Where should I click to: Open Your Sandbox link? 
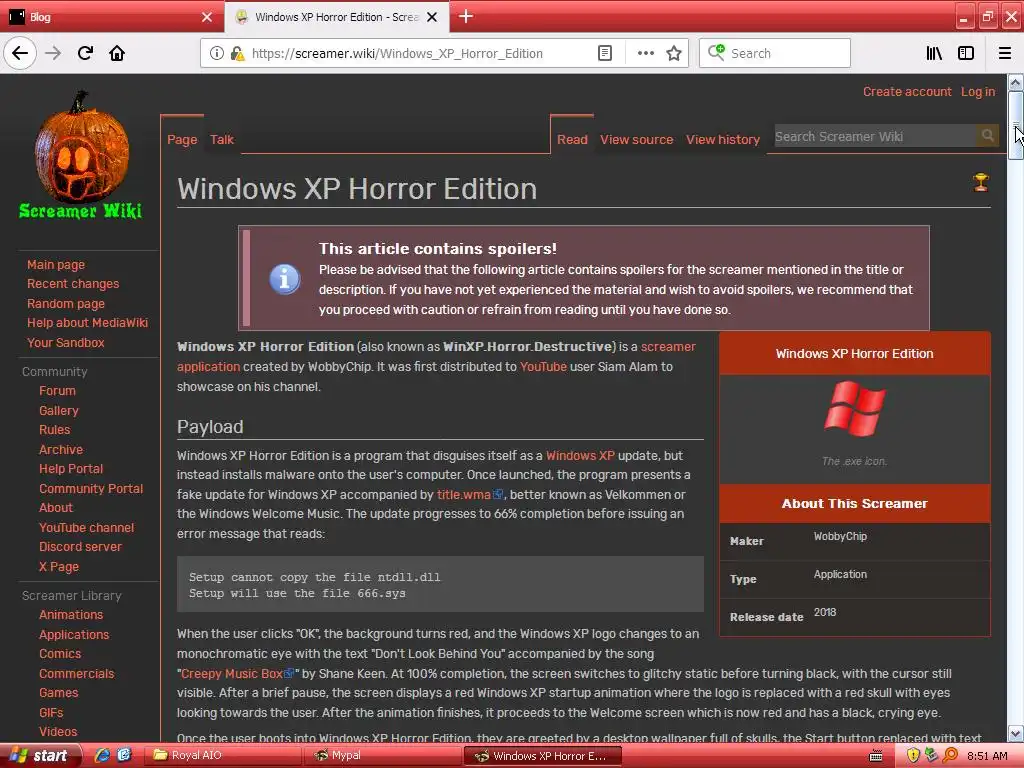tap(65, 342)
